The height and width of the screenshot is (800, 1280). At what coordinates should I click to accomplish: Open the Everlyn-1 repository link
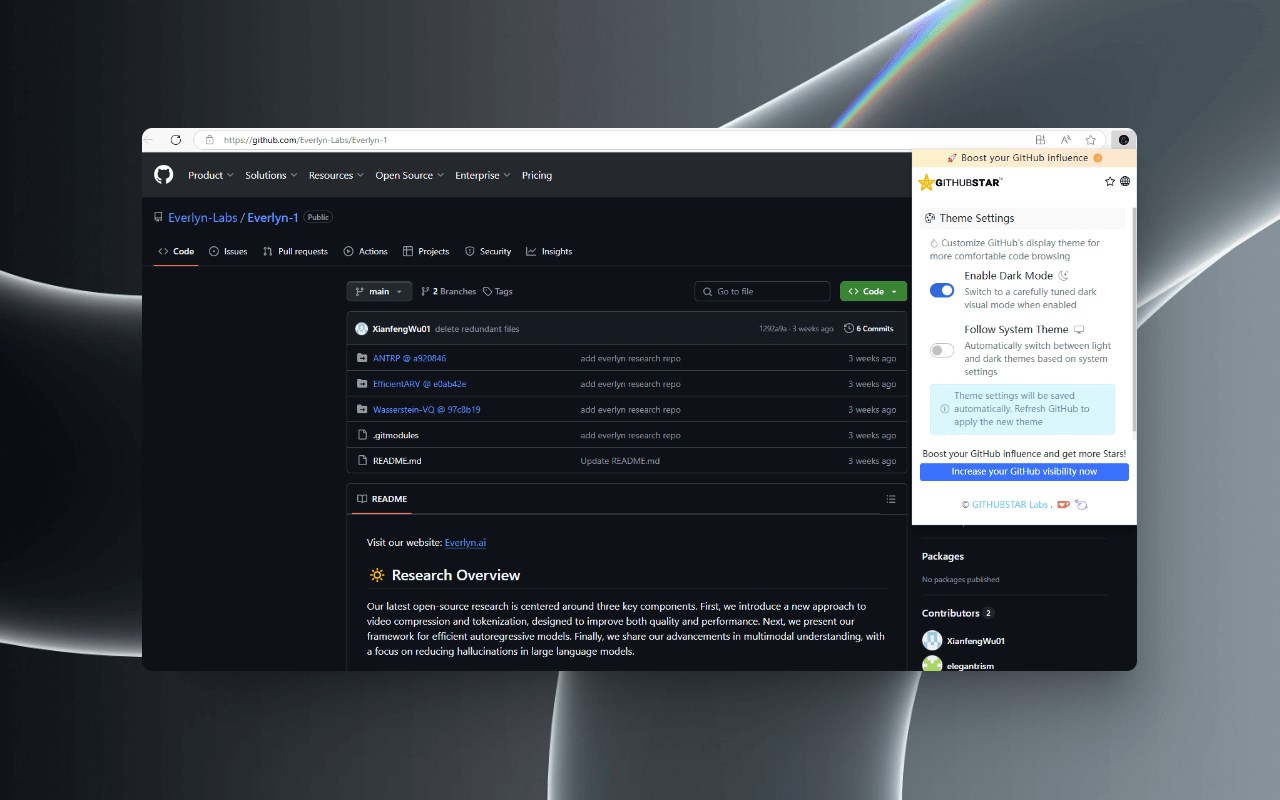[x=273, y=217]
